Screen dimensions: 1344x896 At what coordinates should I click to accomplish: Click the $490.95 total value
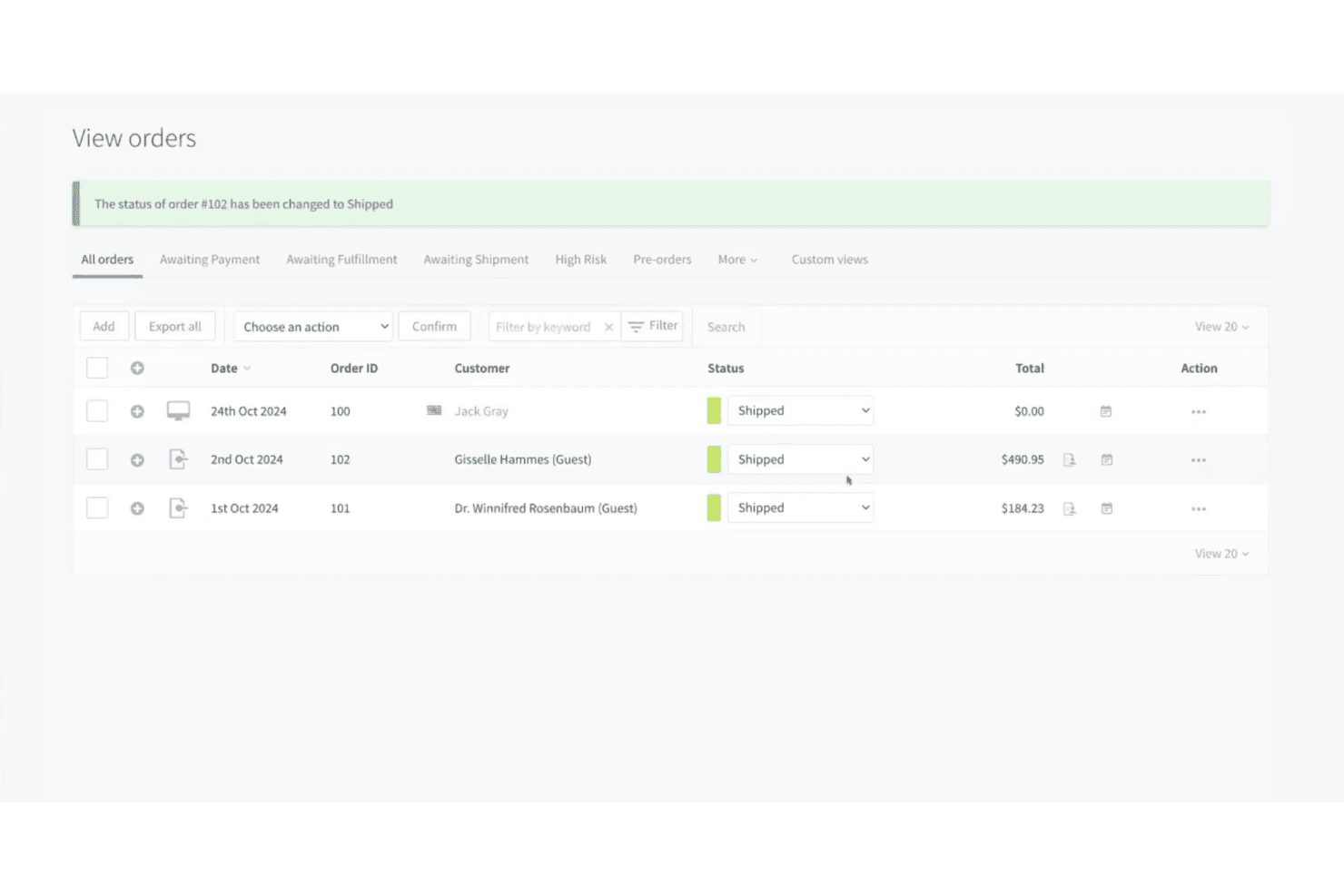1023,460
